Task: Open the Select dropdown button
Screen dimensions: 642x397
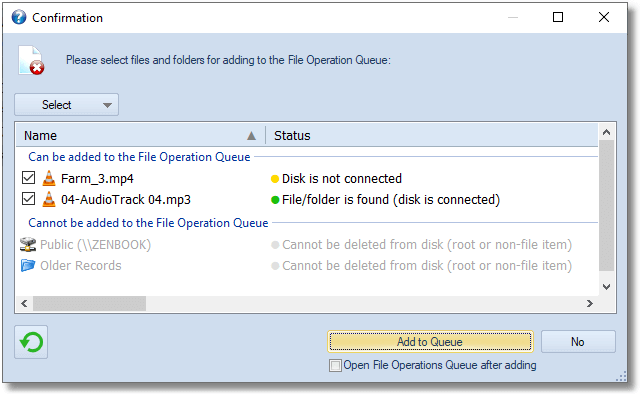Action: pyautogui.click(x=67, y=105)
